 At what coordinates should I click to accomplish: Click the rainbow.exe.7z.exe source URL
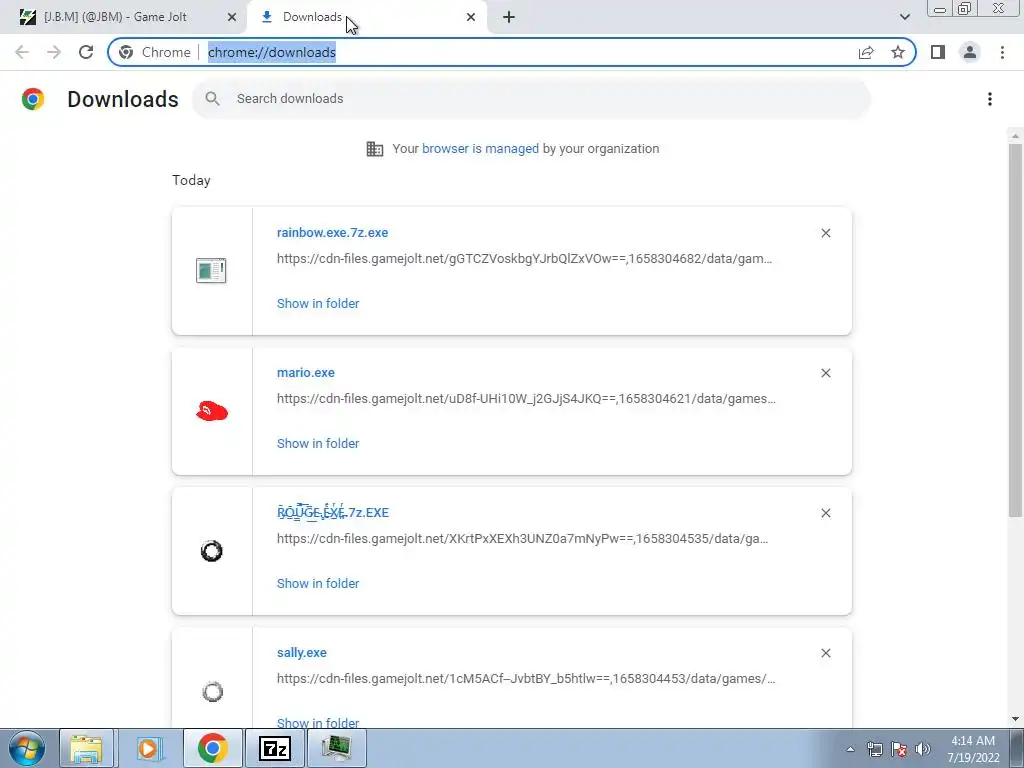point(524,259)
